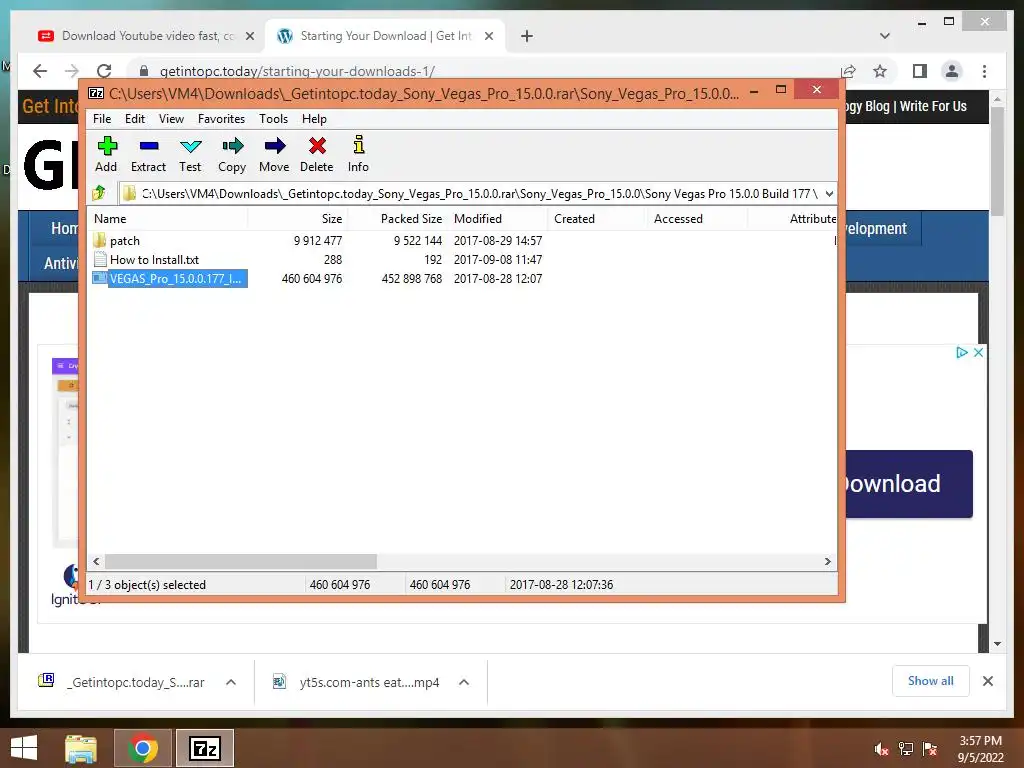
Task: Click the horizontal scrollbar left arrow
Action: click(x=97, y=562)
